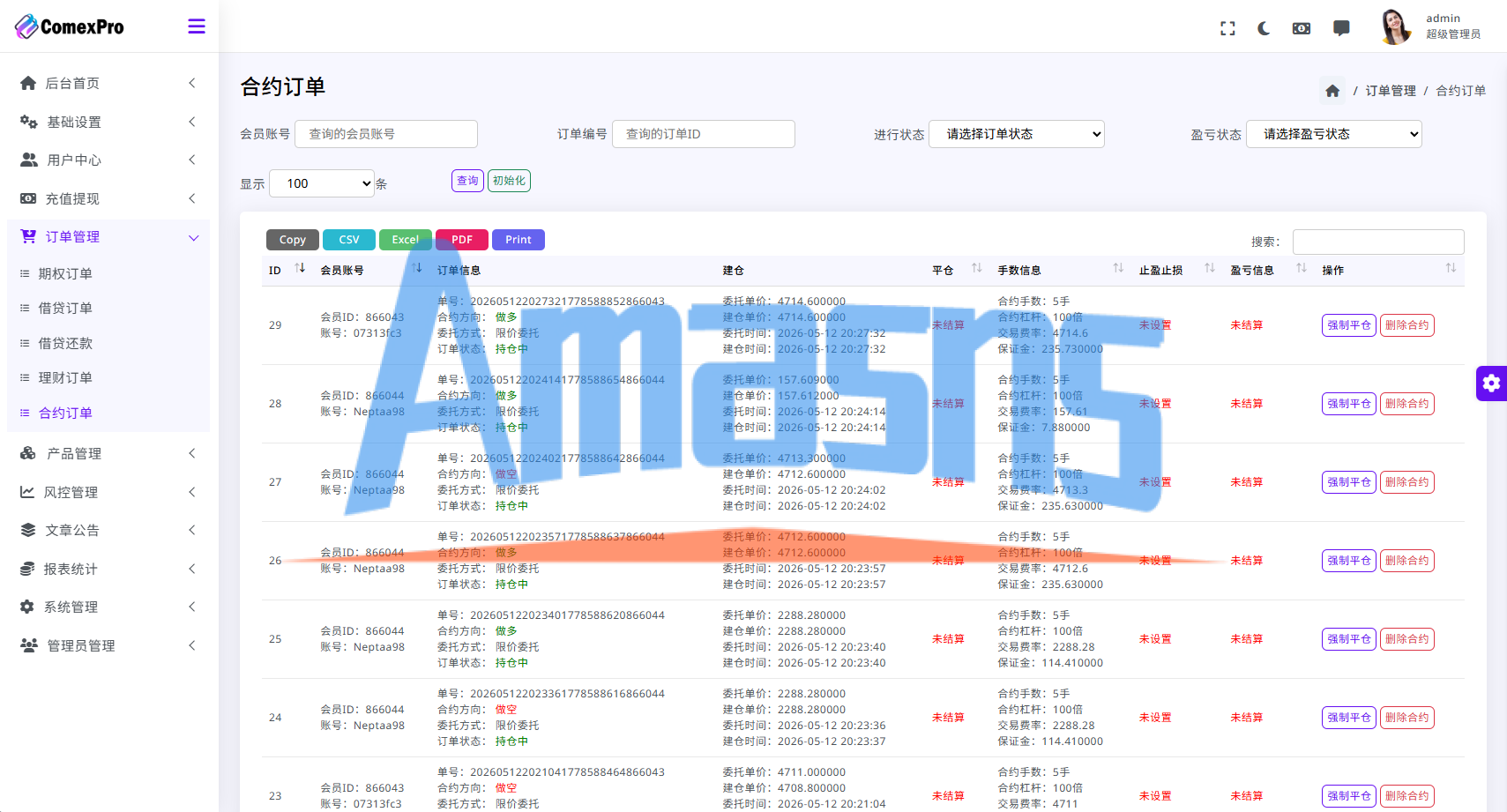Click 强制平仓 for order ID 29
Screen dimensions: 1507x812
(x=1349, y=325)
